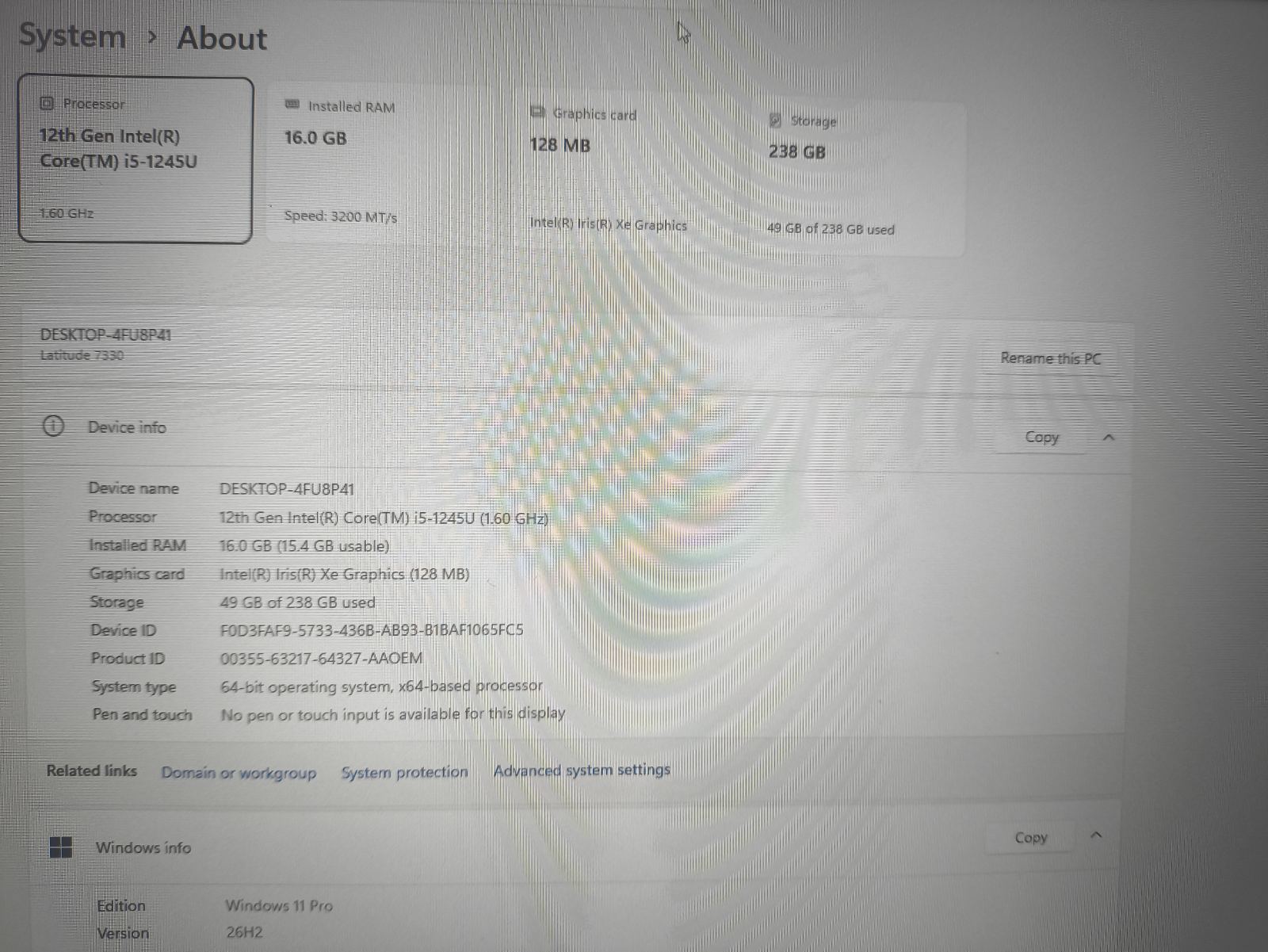Click the Processor chip icon
The image size is (1268, 952).
(47, 103)
